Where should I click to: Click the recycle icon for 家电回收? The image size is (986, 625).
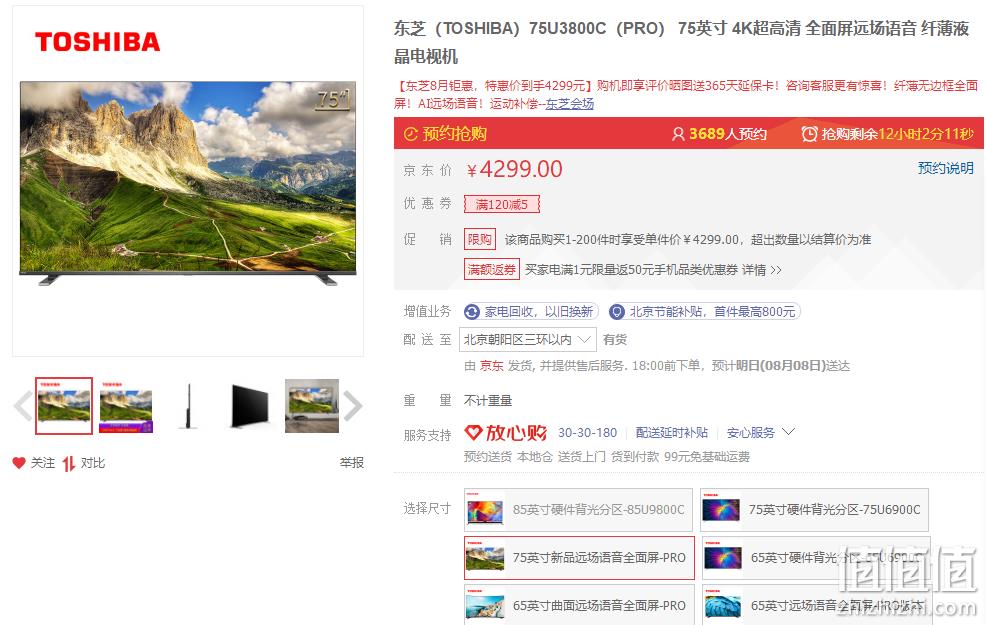(x=472, y=312)
